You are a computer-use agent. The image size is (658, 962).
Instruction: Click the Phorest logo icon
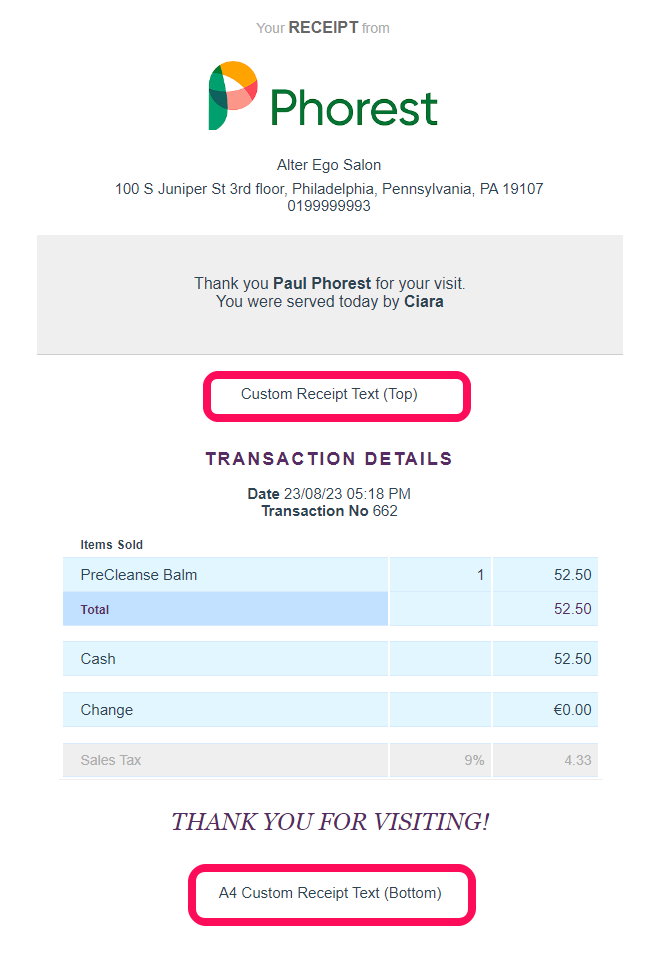pos(233,95)
